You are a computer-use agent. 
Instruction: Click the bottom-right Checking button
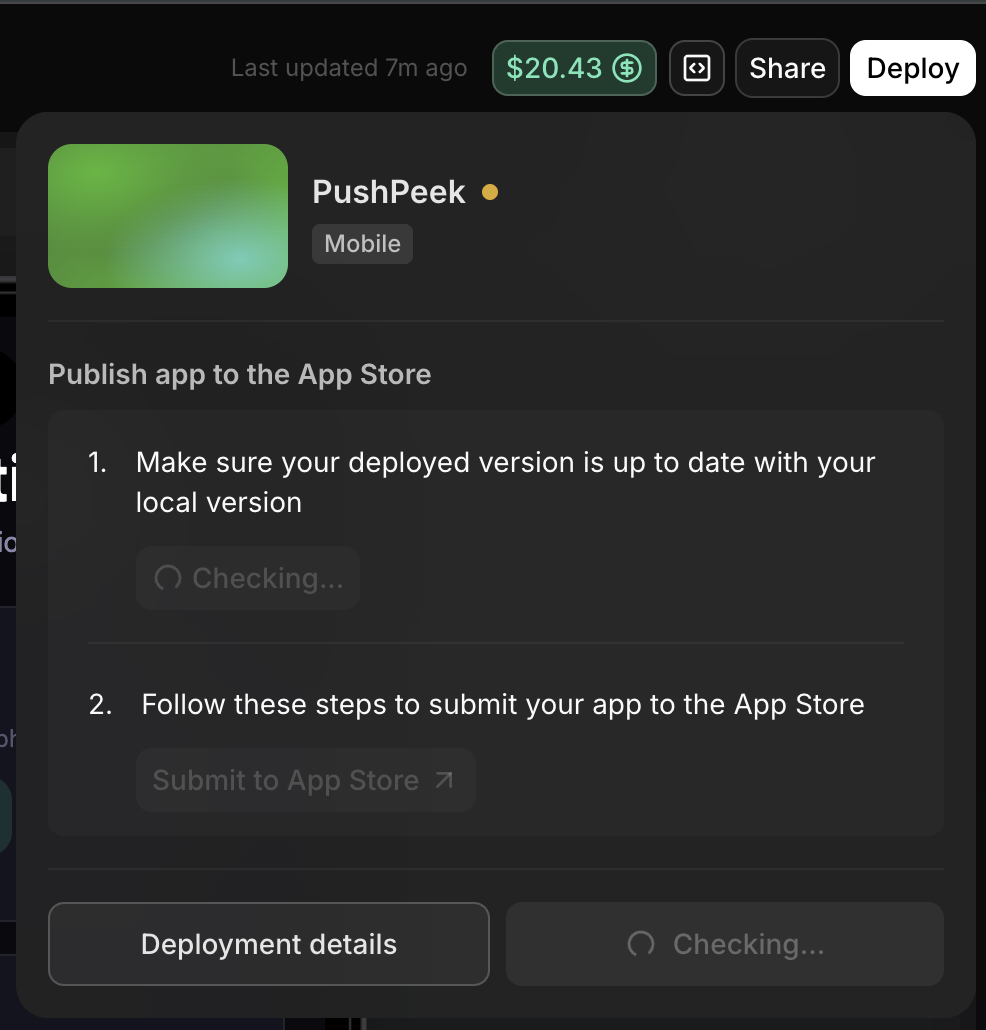pos(724,943)
